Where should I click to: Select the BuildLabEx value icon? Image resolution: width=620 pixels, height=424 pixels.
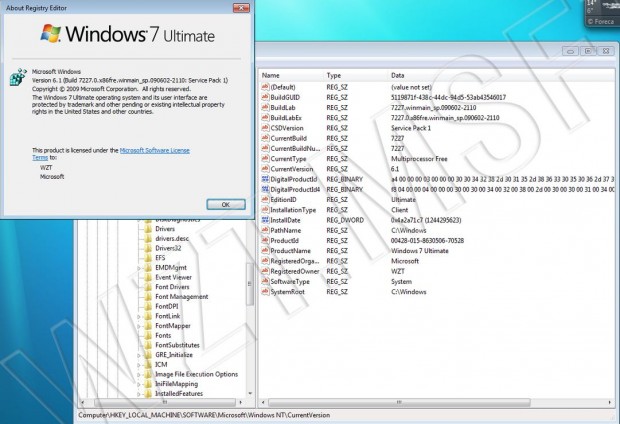click(x=265, y=118)
